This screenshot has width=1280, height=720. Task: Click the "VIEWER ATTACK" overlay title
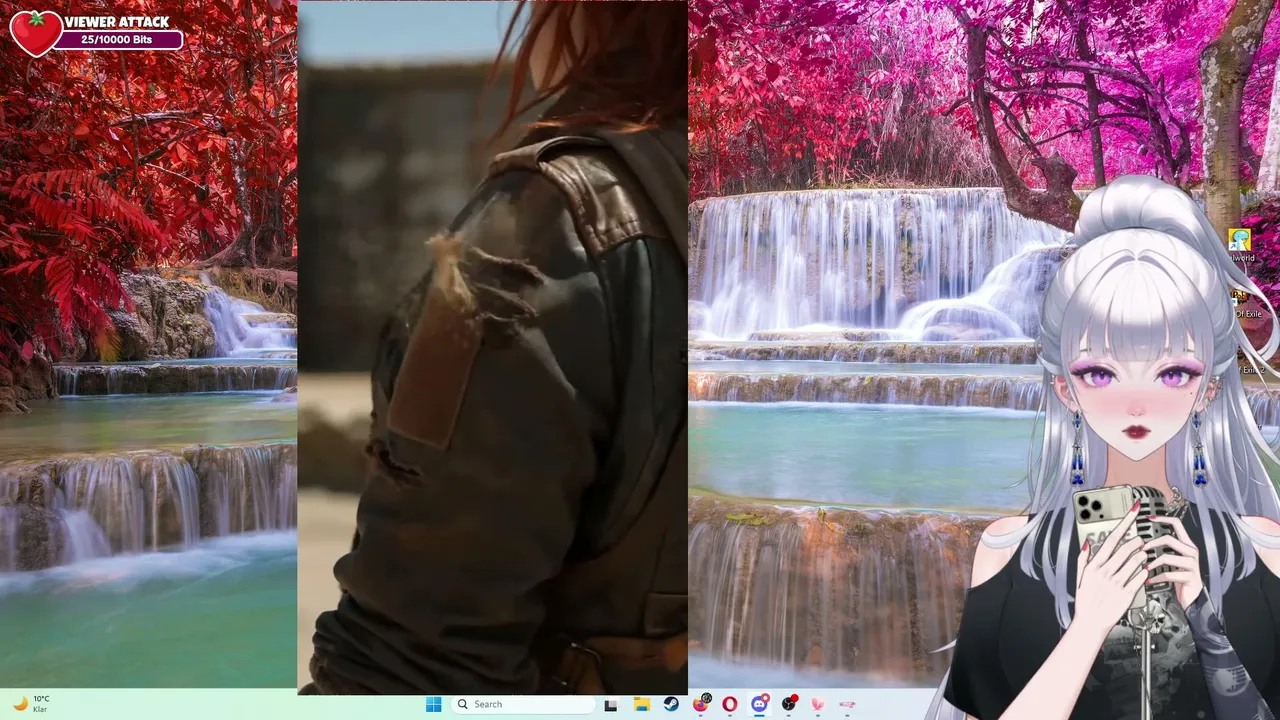[117, 21]
